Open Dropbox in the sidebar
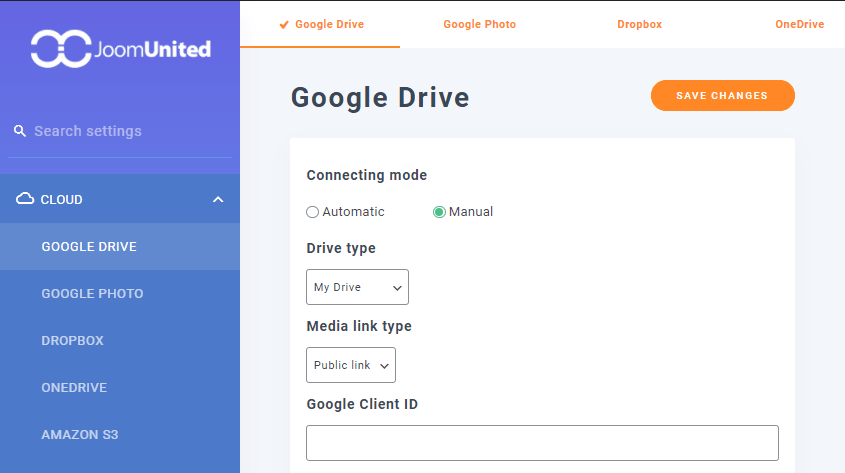 120,340
